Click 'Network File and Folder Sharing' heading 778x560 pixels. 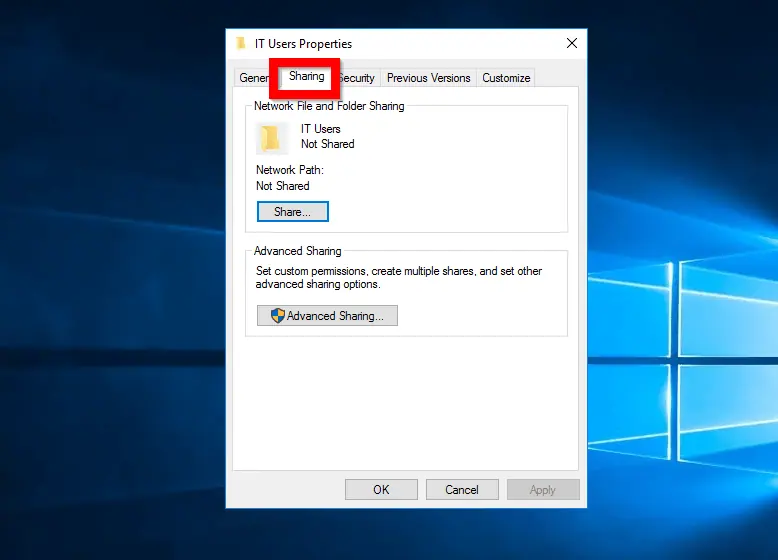tap(329, 106)
